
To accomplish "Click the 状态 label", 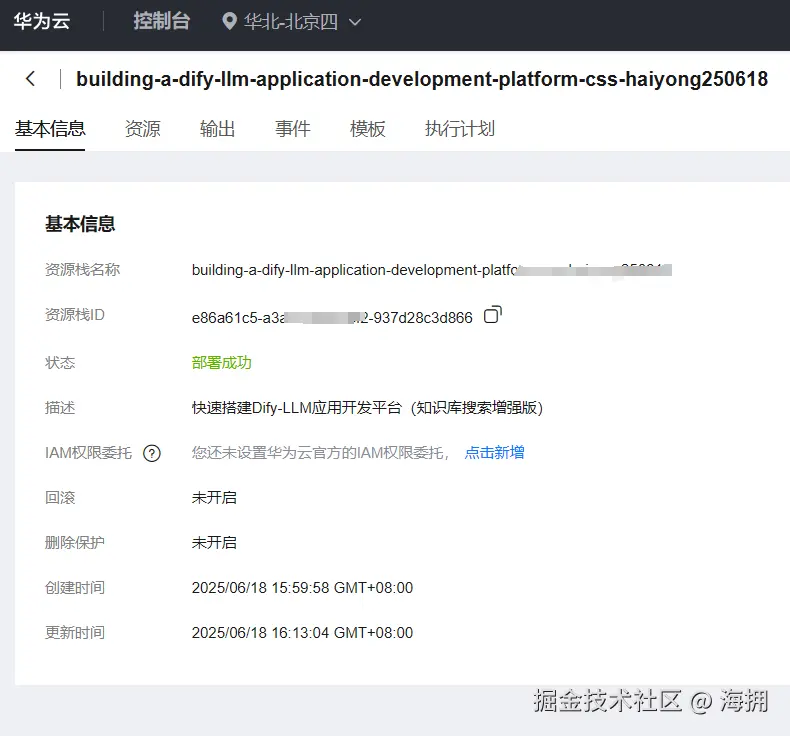I will click(60, 363).
